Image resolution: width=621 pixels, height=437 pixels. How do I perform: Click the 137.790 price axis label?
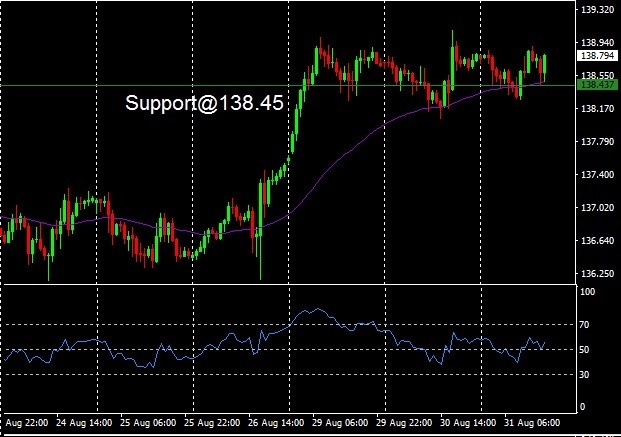[x=597, y=141]
